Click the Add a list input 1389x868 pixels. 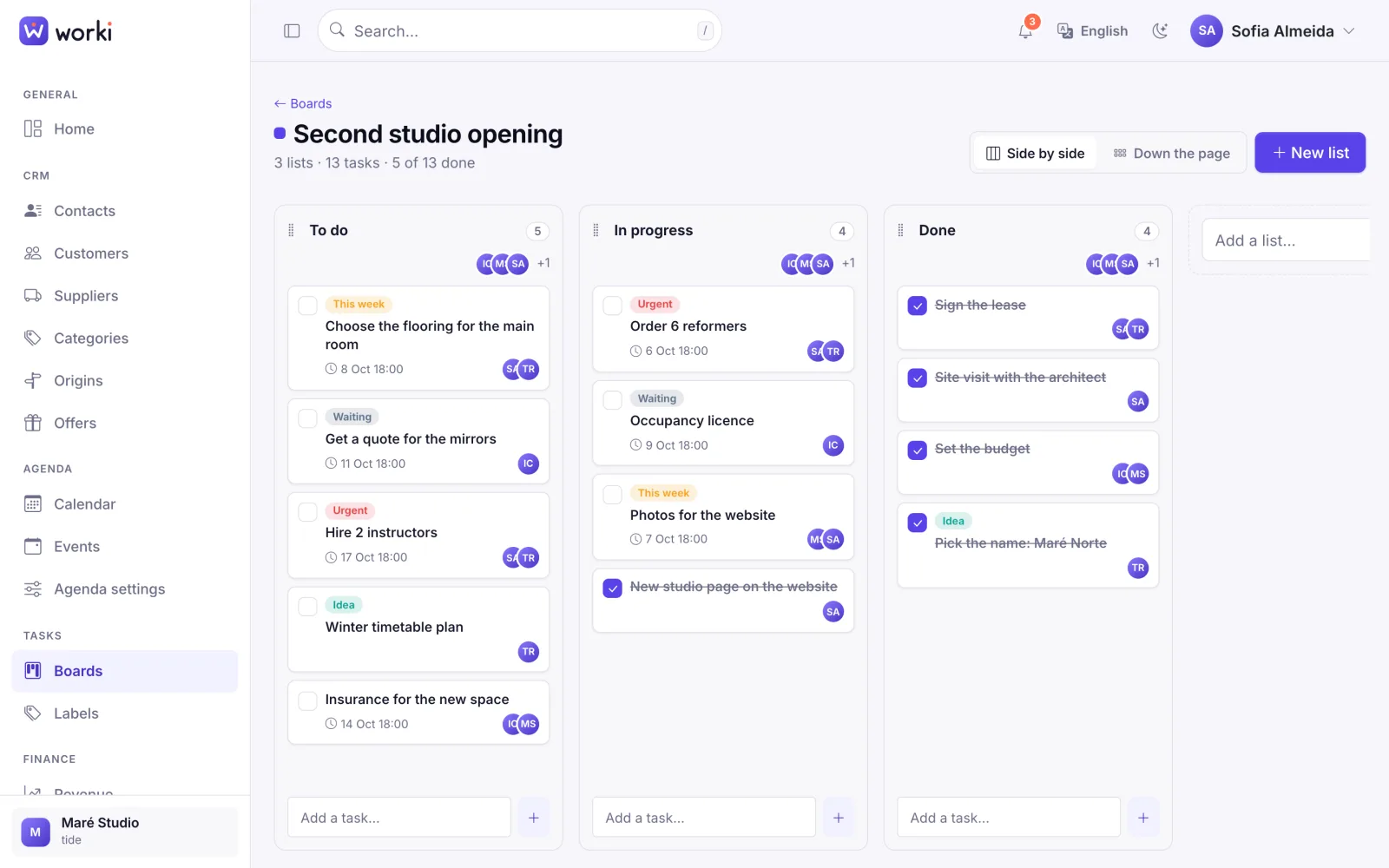[1287, 240]
